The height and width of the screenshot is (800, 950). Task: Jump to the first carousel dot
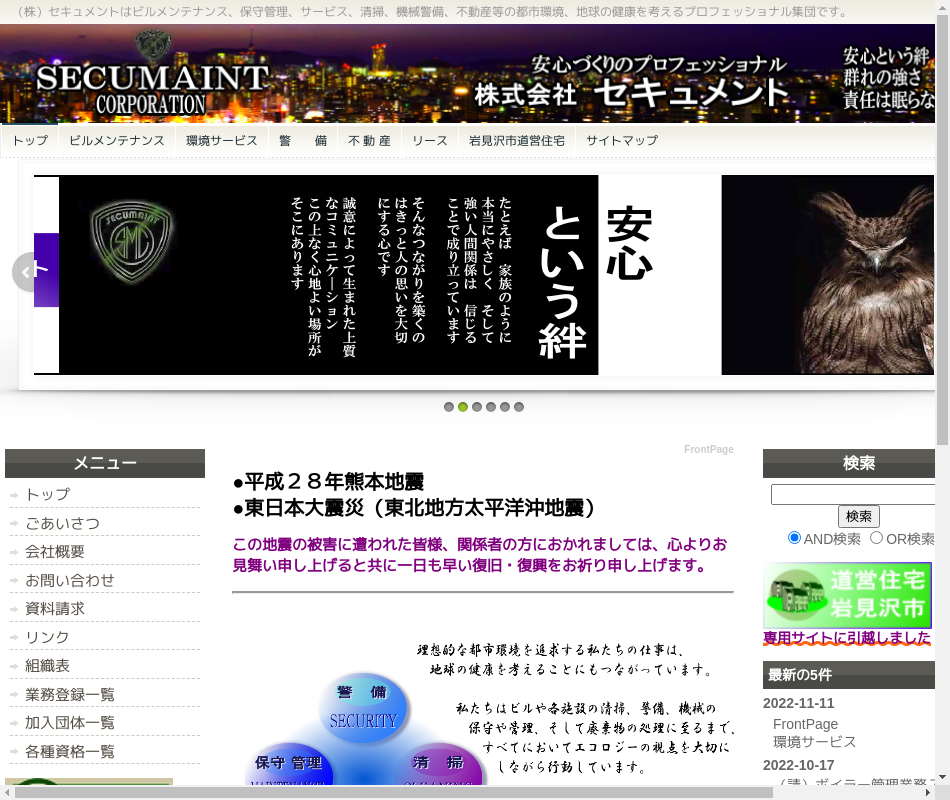(449, 407)
